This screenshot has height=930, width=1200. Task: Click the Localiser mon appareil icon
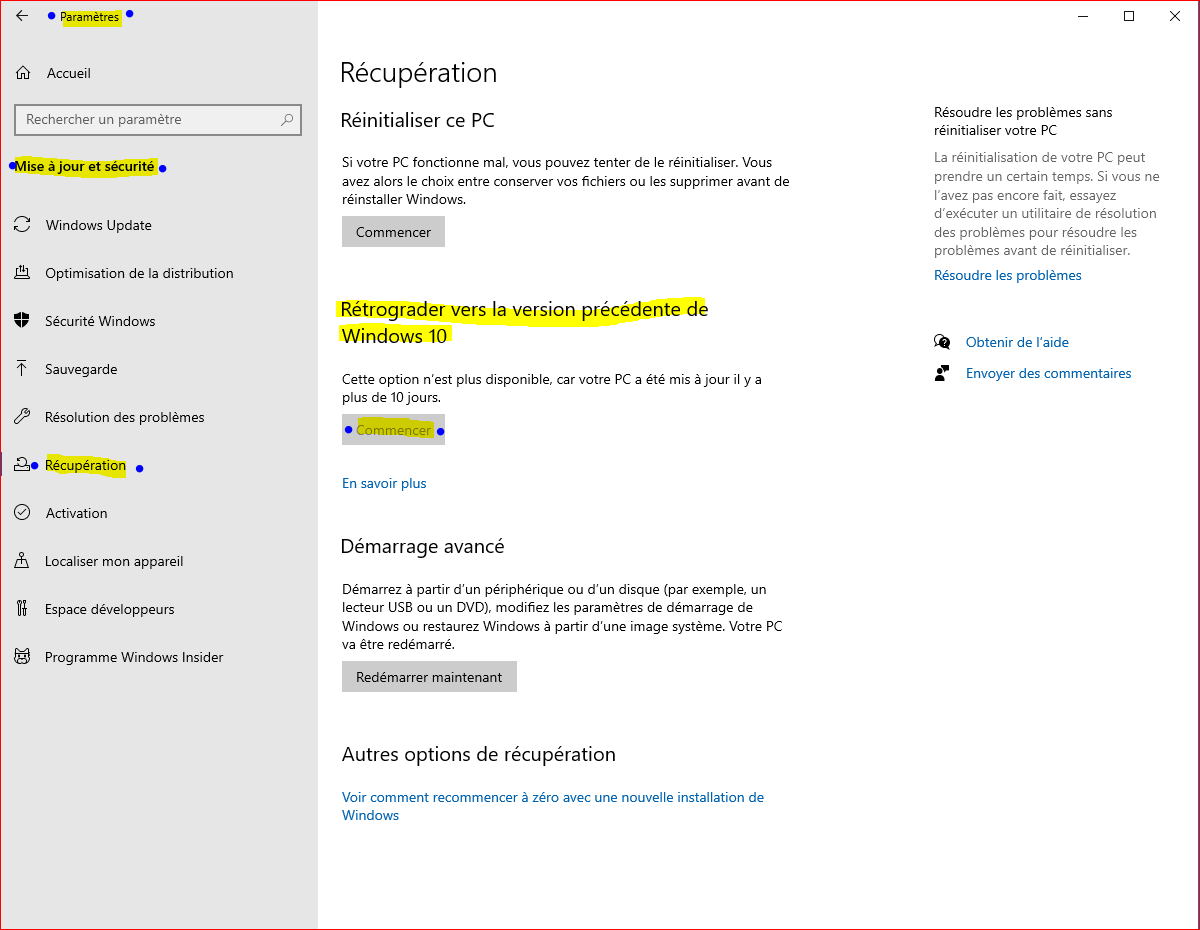pos(22,561)
